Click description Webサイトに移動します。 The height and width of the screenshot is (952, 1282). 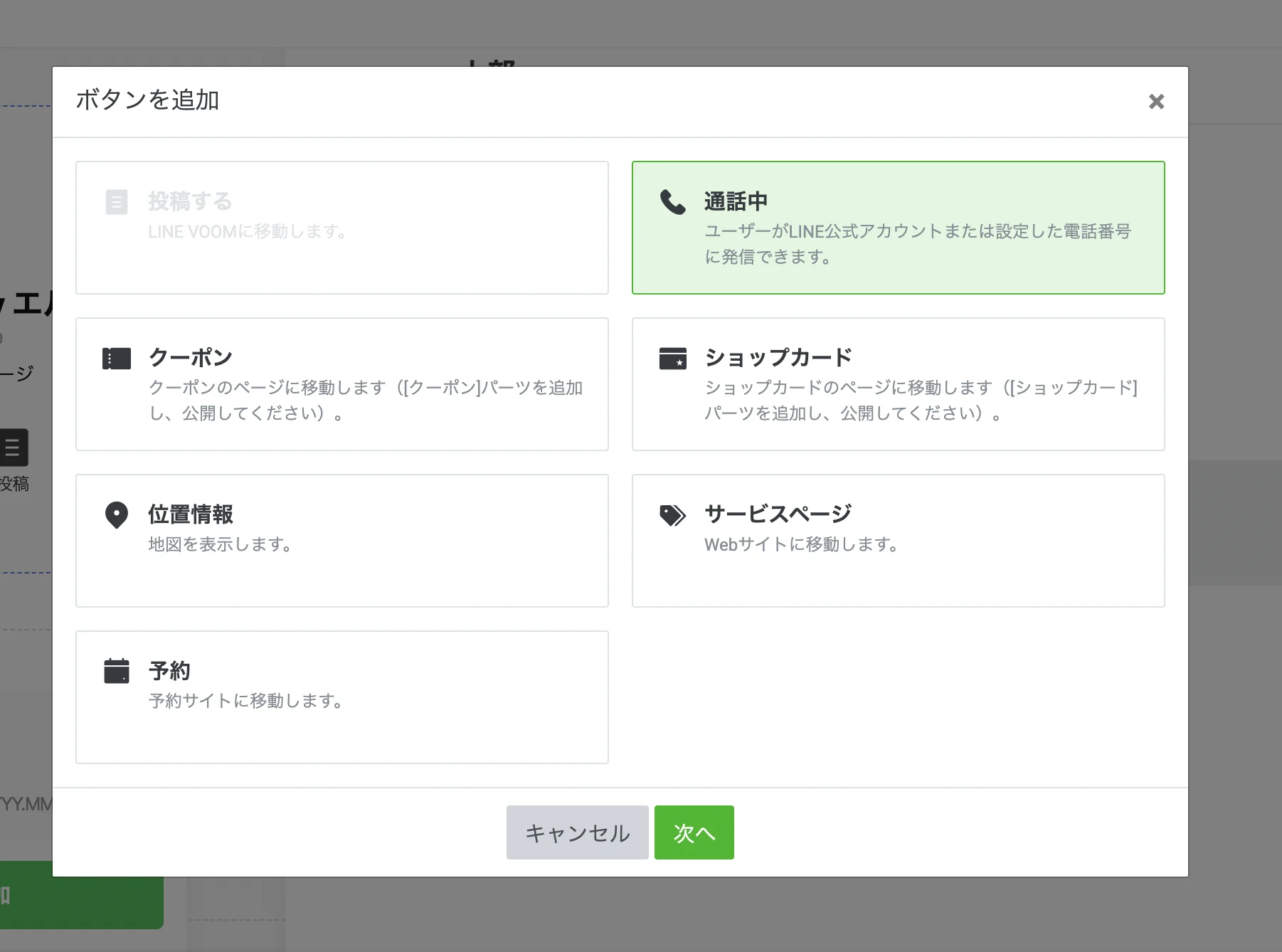[x=802, y=544]
